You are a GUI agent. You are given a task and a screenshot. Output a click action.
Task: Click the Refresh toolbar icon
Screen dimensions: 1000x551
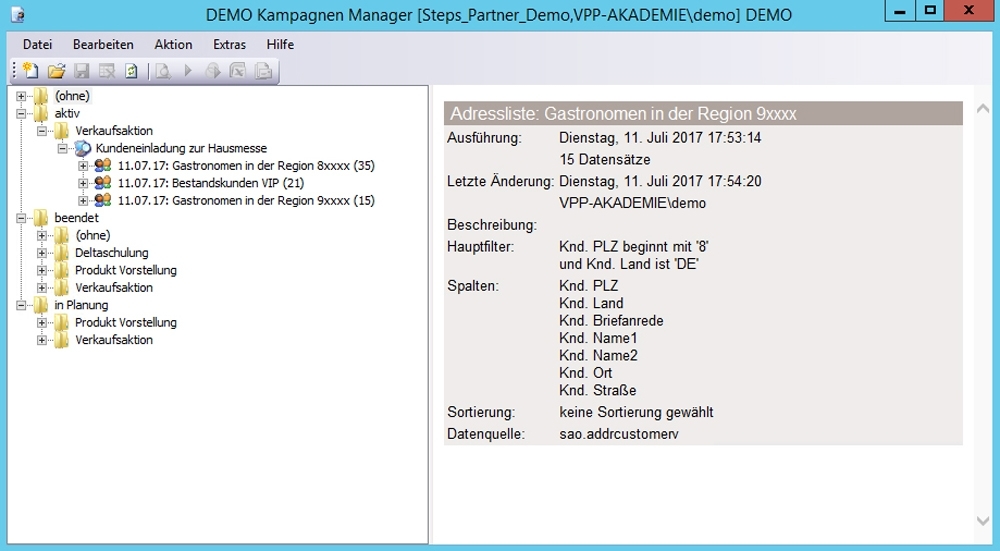click(x=131, y=71)
